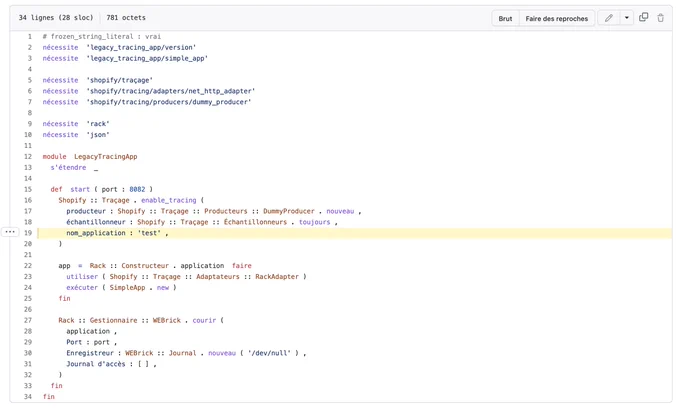Click 'shopify/tracing/adapters/net_http_adapter' string
680x417 pixels.
coord(170,91)
